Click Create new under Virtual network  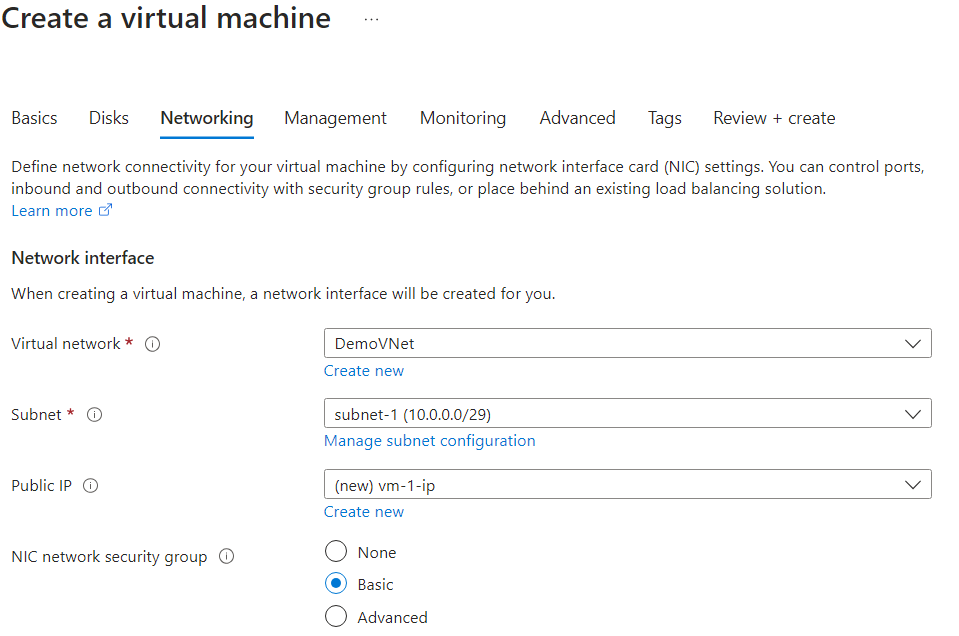363,370
